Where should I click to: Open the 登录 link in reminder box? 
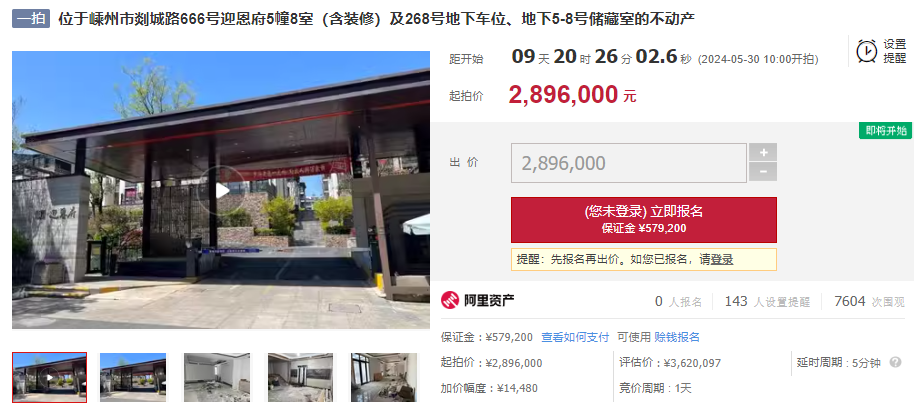tap(722, 259)
